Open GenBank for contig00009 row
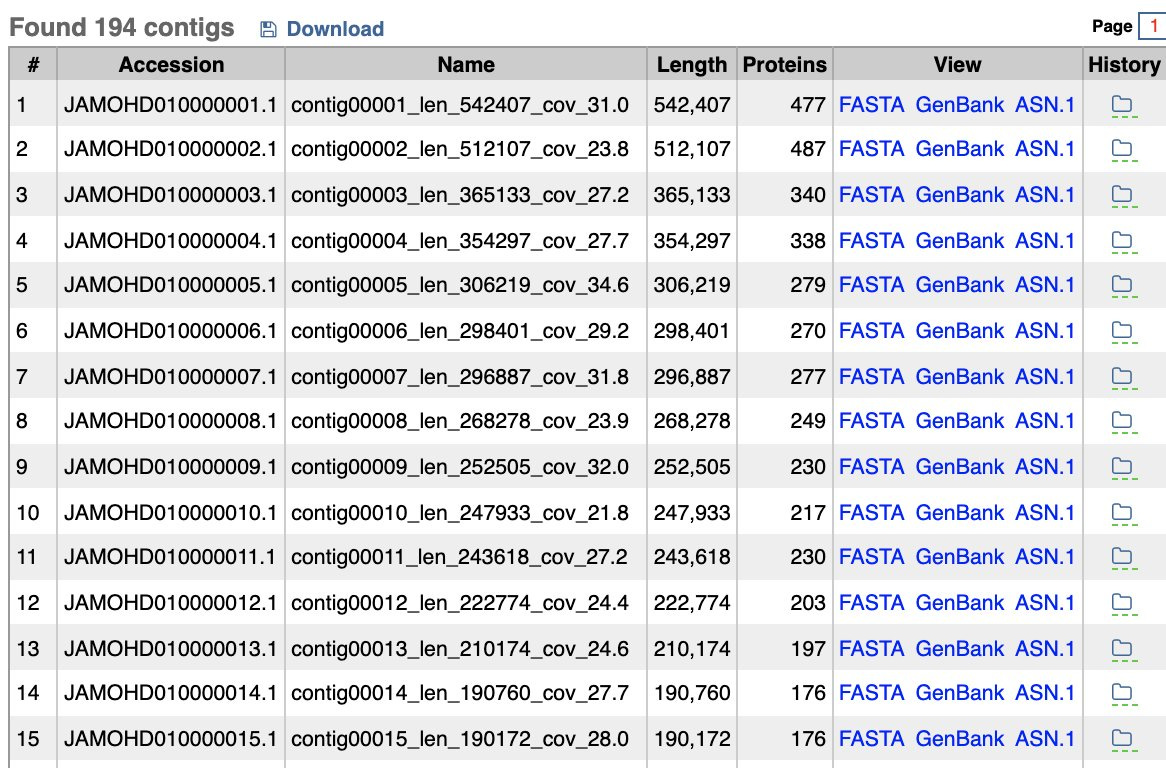The width and height of the screenshot is (1166, 768). [959, 467]
